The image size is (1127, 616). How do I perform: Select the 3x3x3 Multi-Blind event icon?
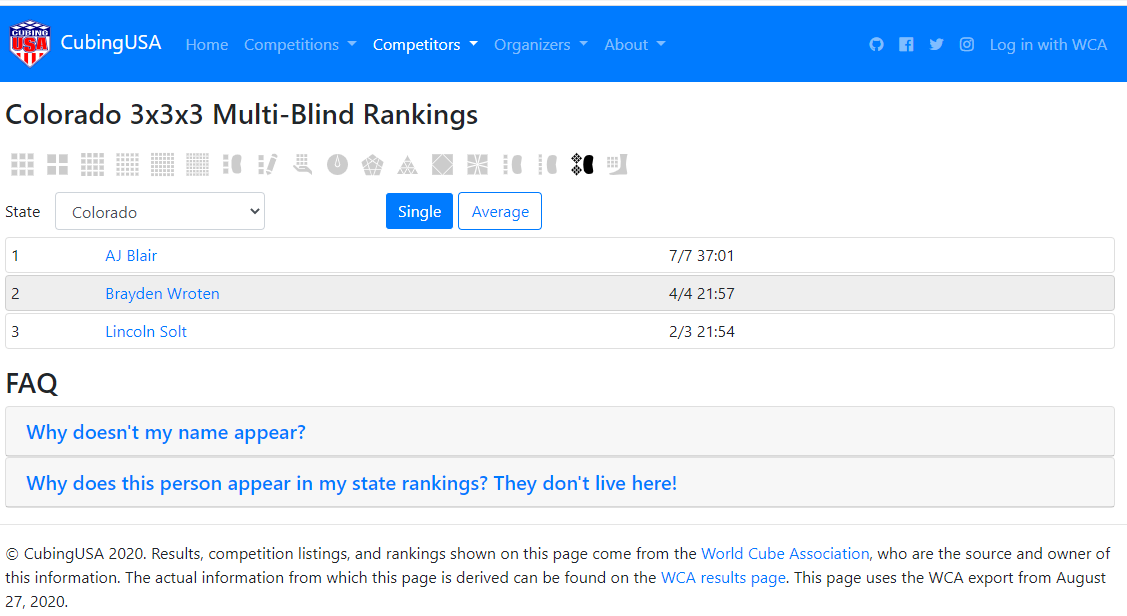click(x=582, y=165)
